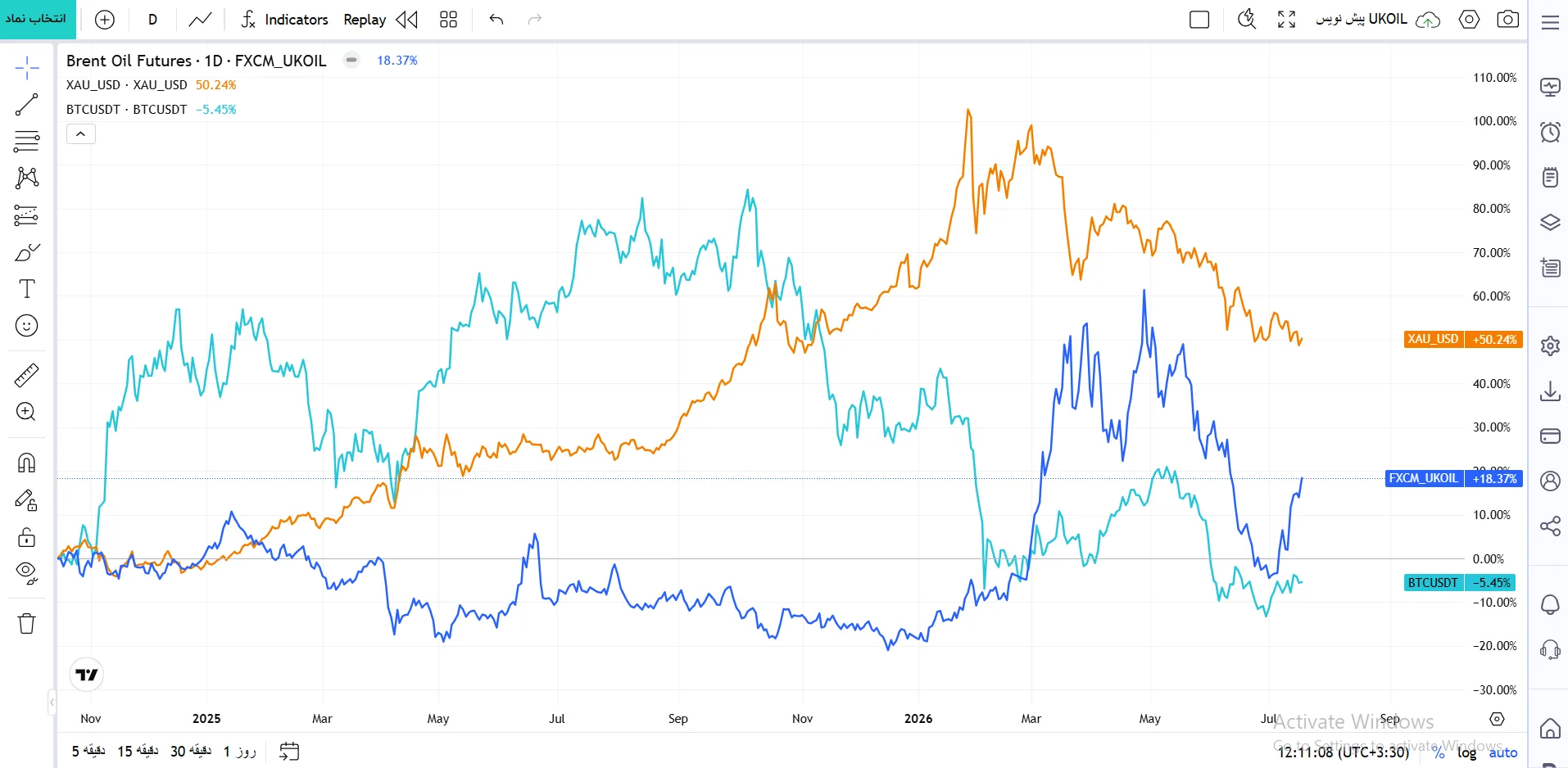
Task: Pick the ruler measure tool
Action: [26, 375]
